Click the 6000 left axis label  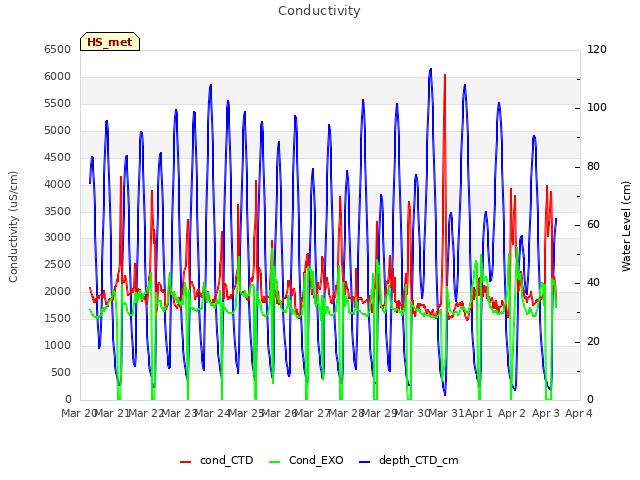click(58, 76)
